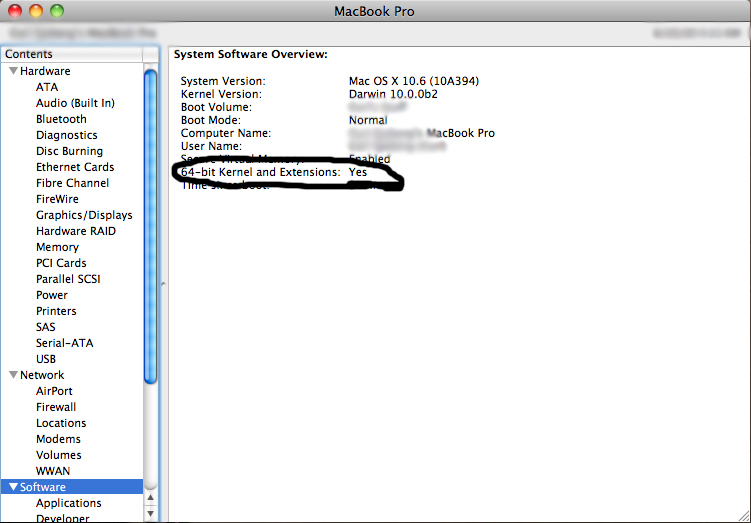Select USB in Hardware list
The image size is (751, 523).
46,359
